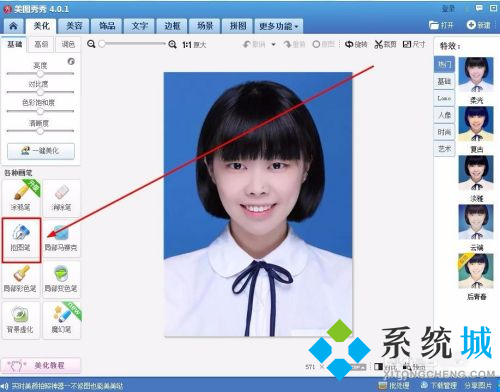Select the 拼图 tab
500x392 pixels.
click(237, 26)
